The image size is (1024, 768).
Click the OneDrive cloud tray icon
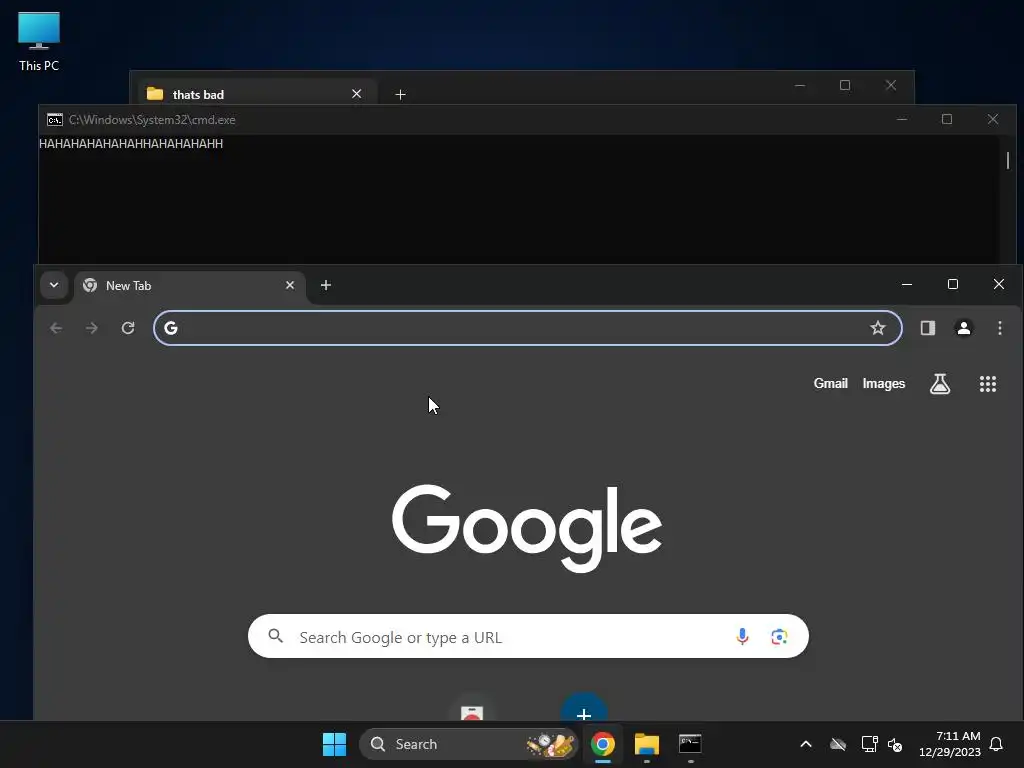pyautogui.click(x=838, y=744)
